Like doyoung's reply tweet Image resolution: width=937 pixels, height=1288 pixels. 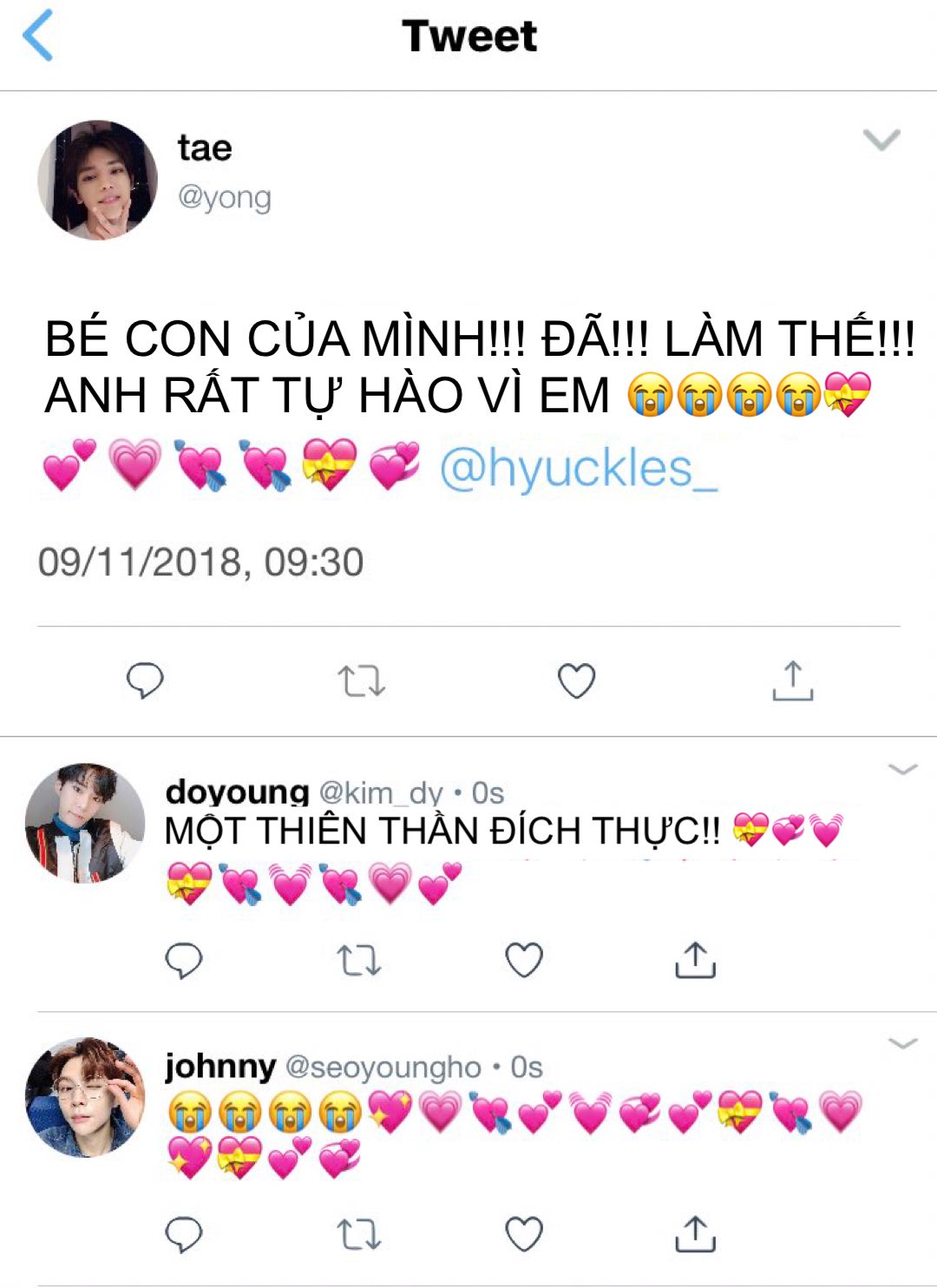click(524, 960)
